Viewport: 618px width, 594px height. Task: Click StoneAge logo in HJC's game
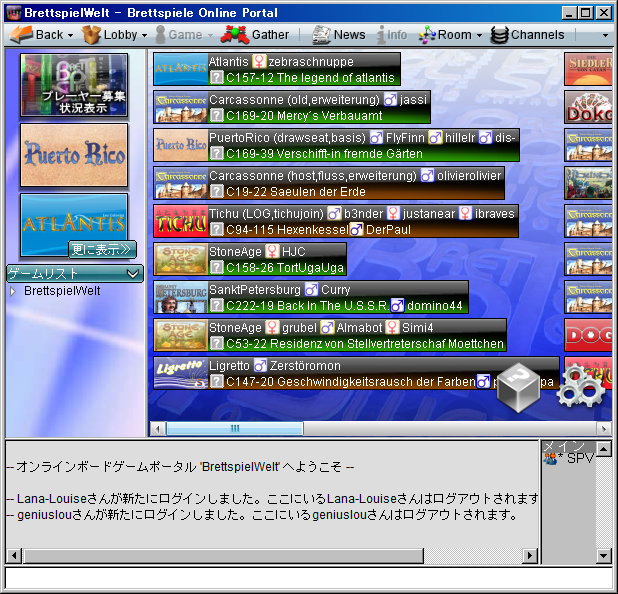pos(181,259)
